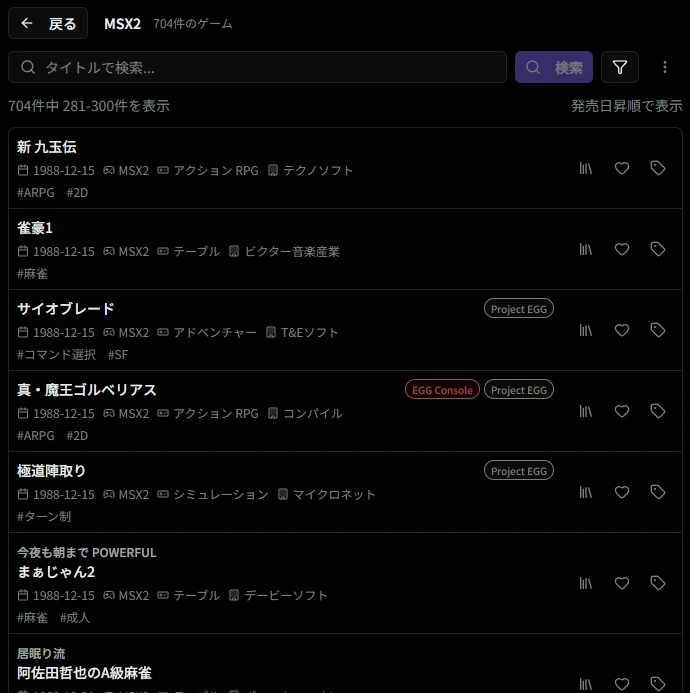Click the タイトルで検索 search field
The height and width of the screenshot is (693, 690).
[257, 67]
